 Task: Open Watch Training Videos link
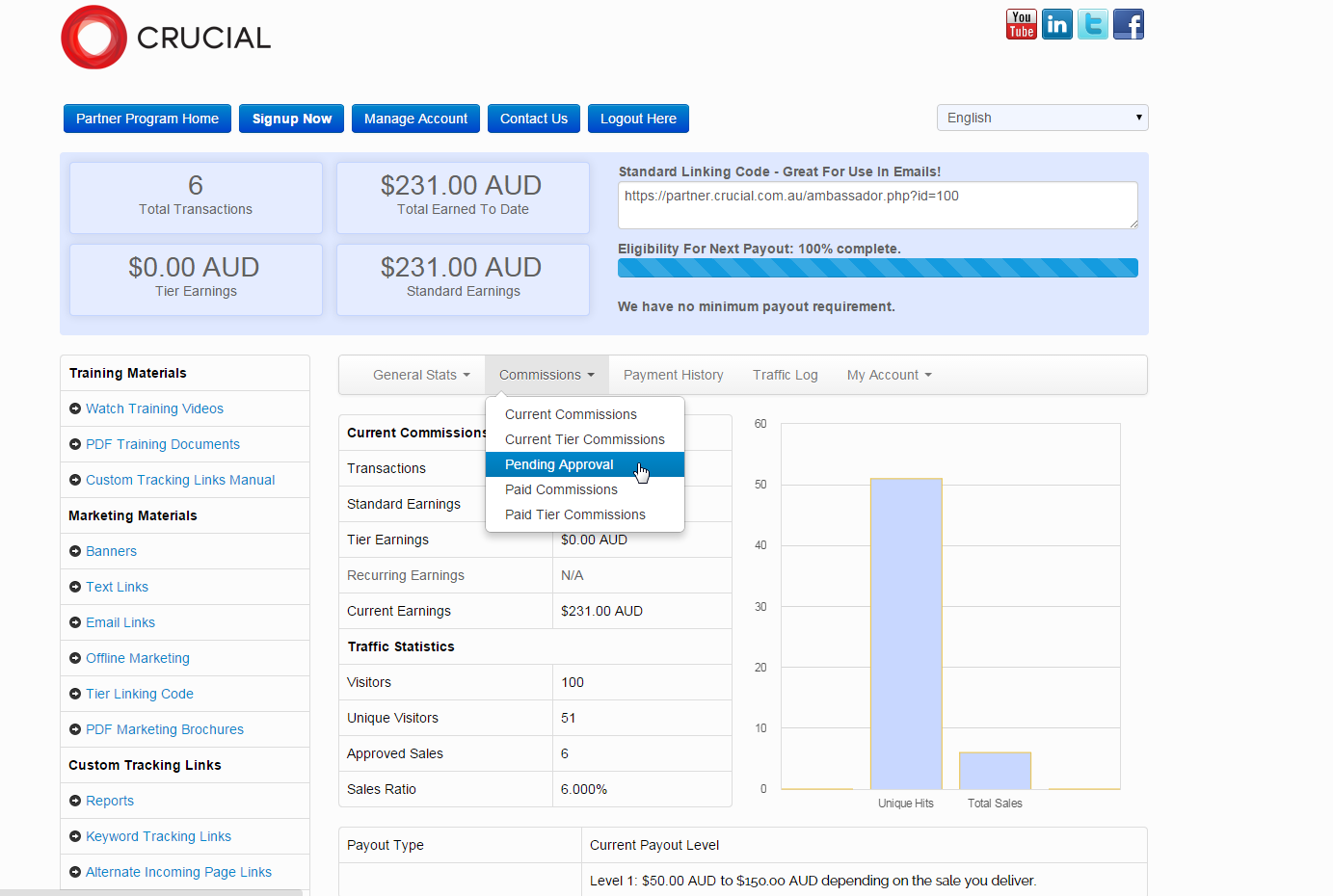[x=154, y=408]
